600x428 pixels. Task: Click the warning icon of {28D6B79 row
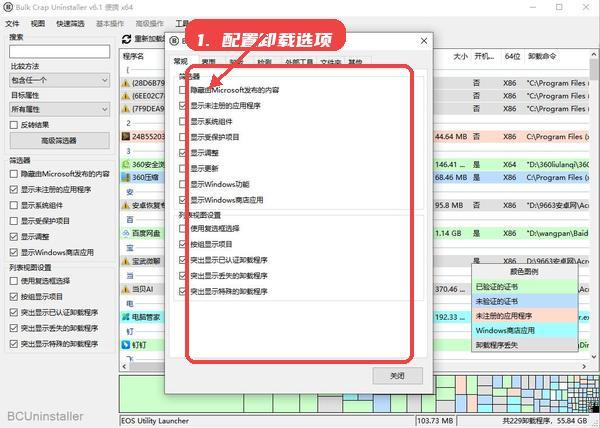(126, 83)
